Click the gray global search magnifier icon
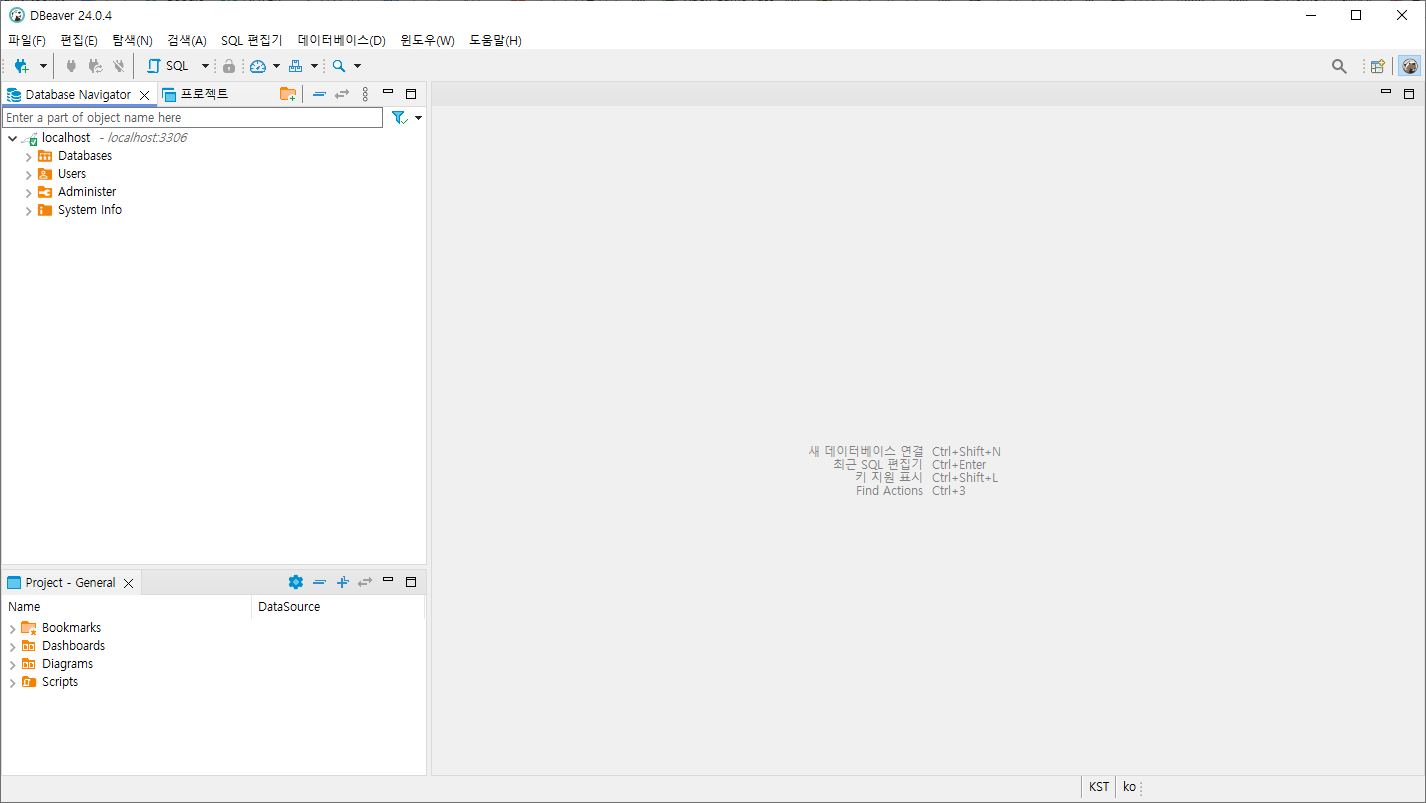Viewport: 1426px width, 803px height. point(1339,66)
